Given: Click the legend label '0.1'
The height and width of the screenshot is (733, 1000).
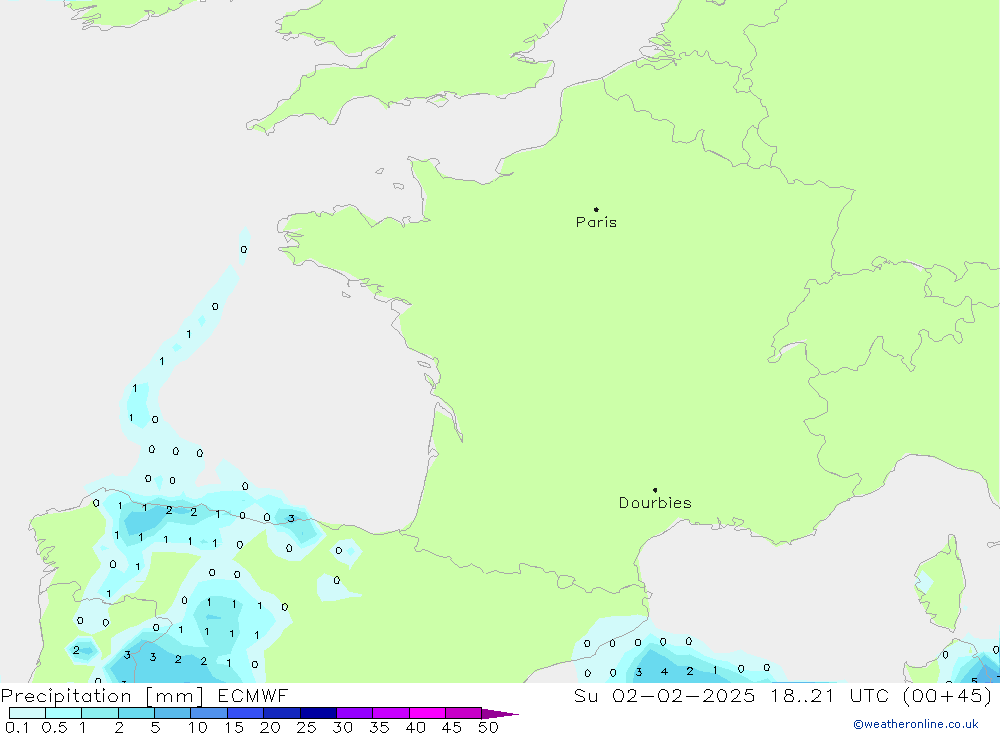Looking at the screenshot, I should tap(17, 727).
